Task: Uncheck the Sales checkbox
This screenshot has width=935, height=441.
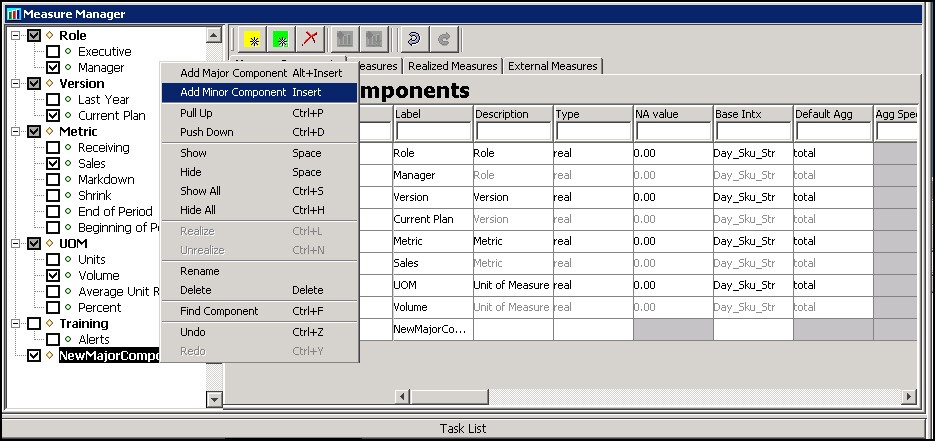Action: tap(53, 163)
